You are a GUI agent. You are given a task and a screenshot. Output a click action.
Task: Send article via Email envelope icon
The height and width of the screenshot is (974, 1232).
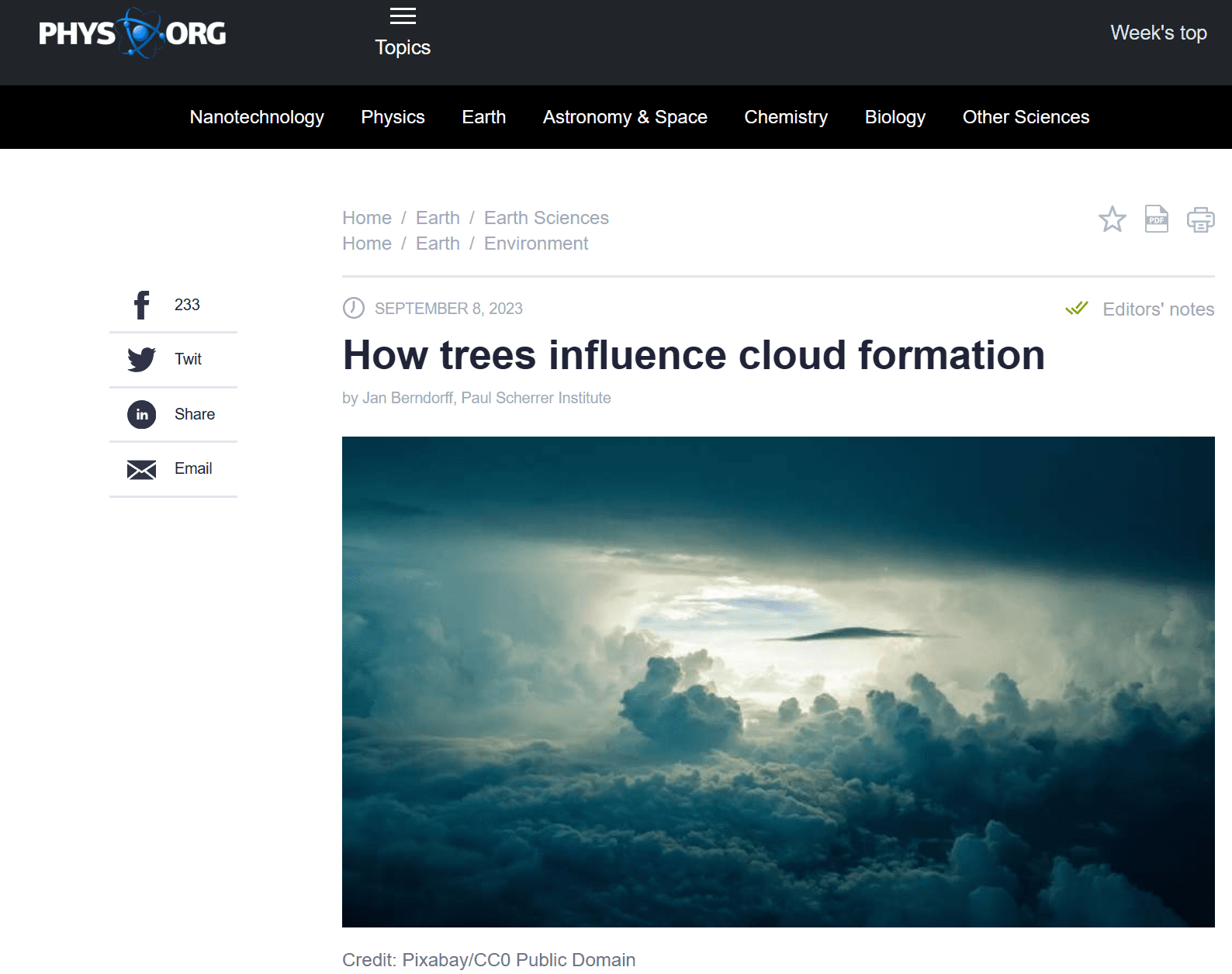pyautogui.click(x=141, y=469)
